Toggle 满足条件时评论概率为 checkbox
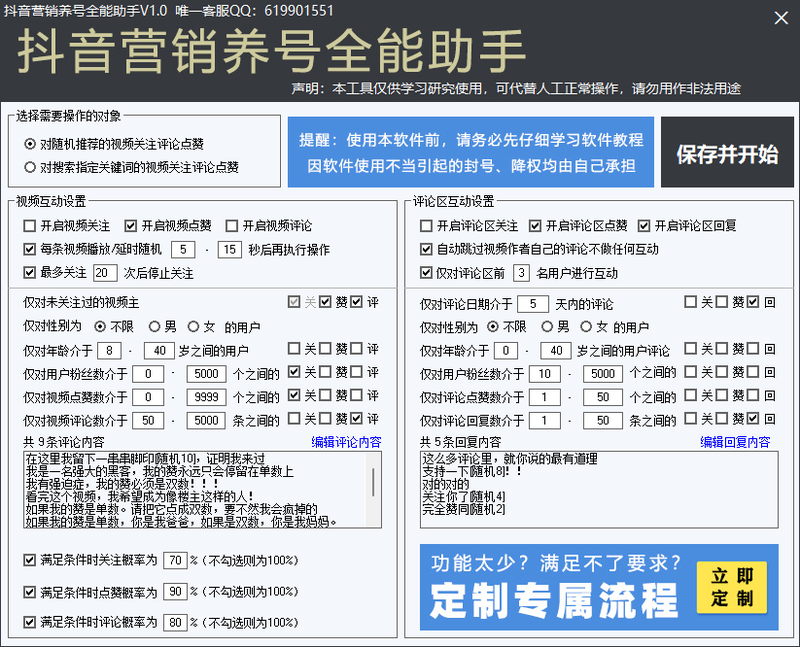 [30, 623]
